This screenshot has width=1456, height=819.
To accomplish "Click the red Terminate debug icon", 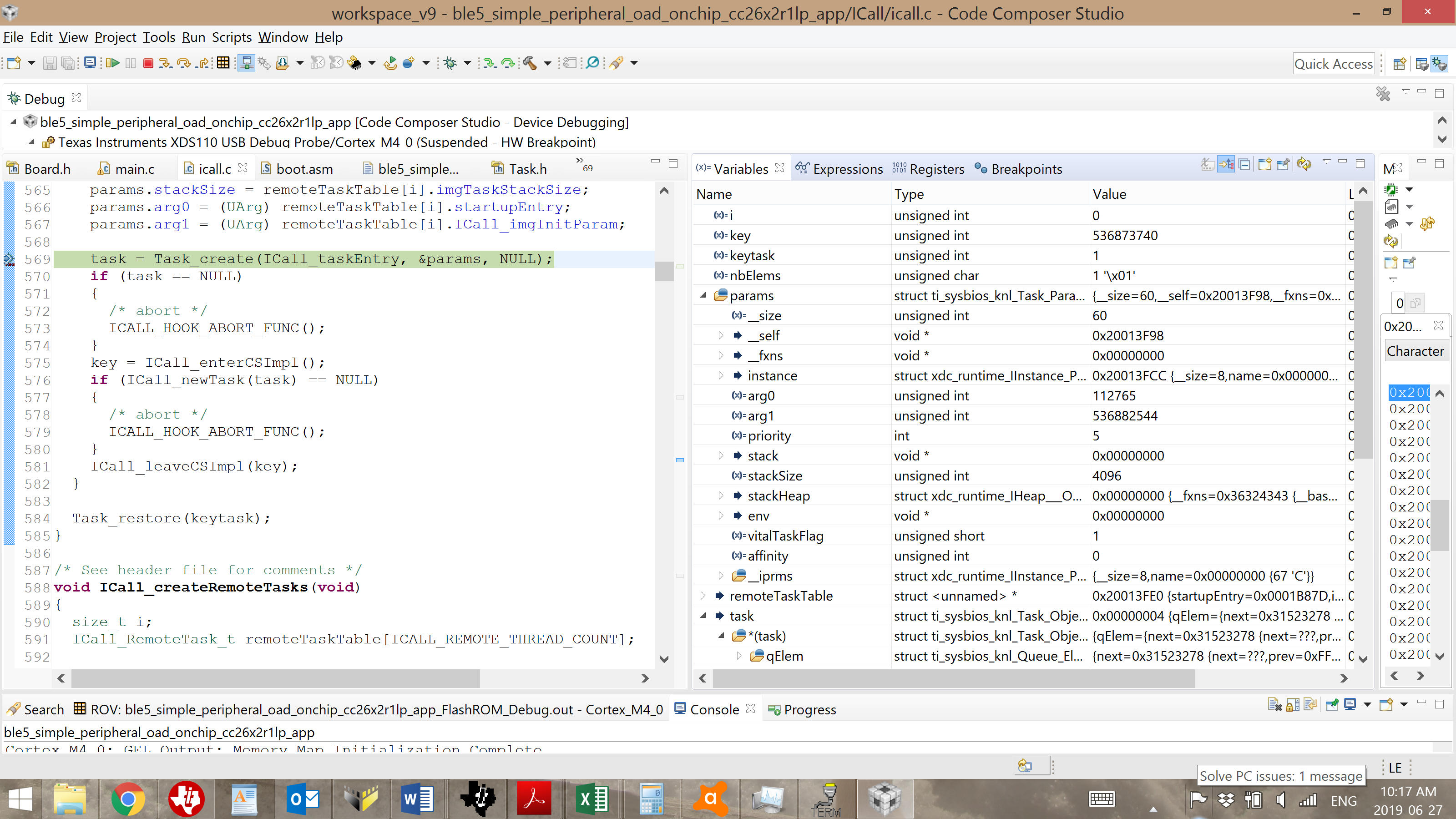I will pyautogui.click(x=148, y=63).
